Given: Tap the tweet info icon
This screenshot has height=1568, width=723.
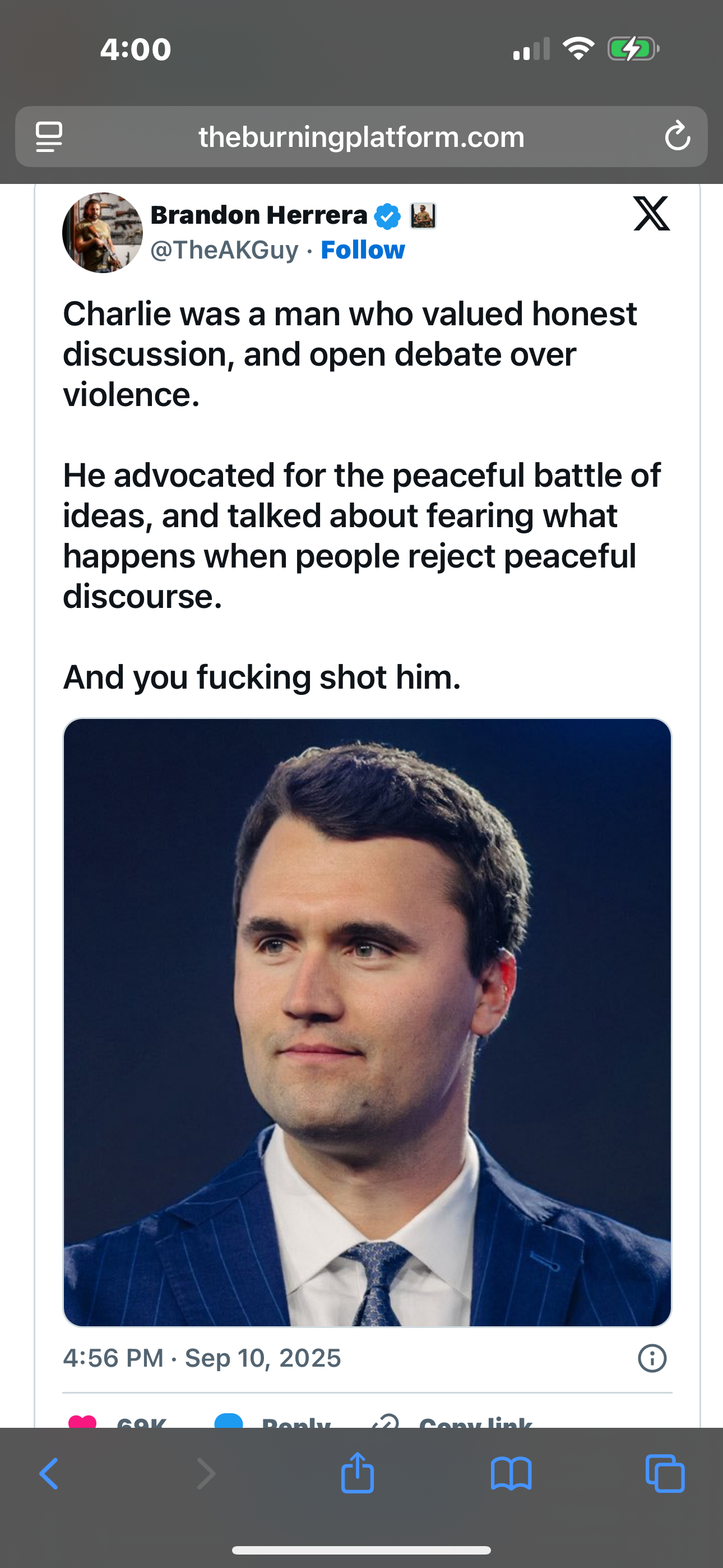Looking at the screenshot, I should (x=652, y=1358).
